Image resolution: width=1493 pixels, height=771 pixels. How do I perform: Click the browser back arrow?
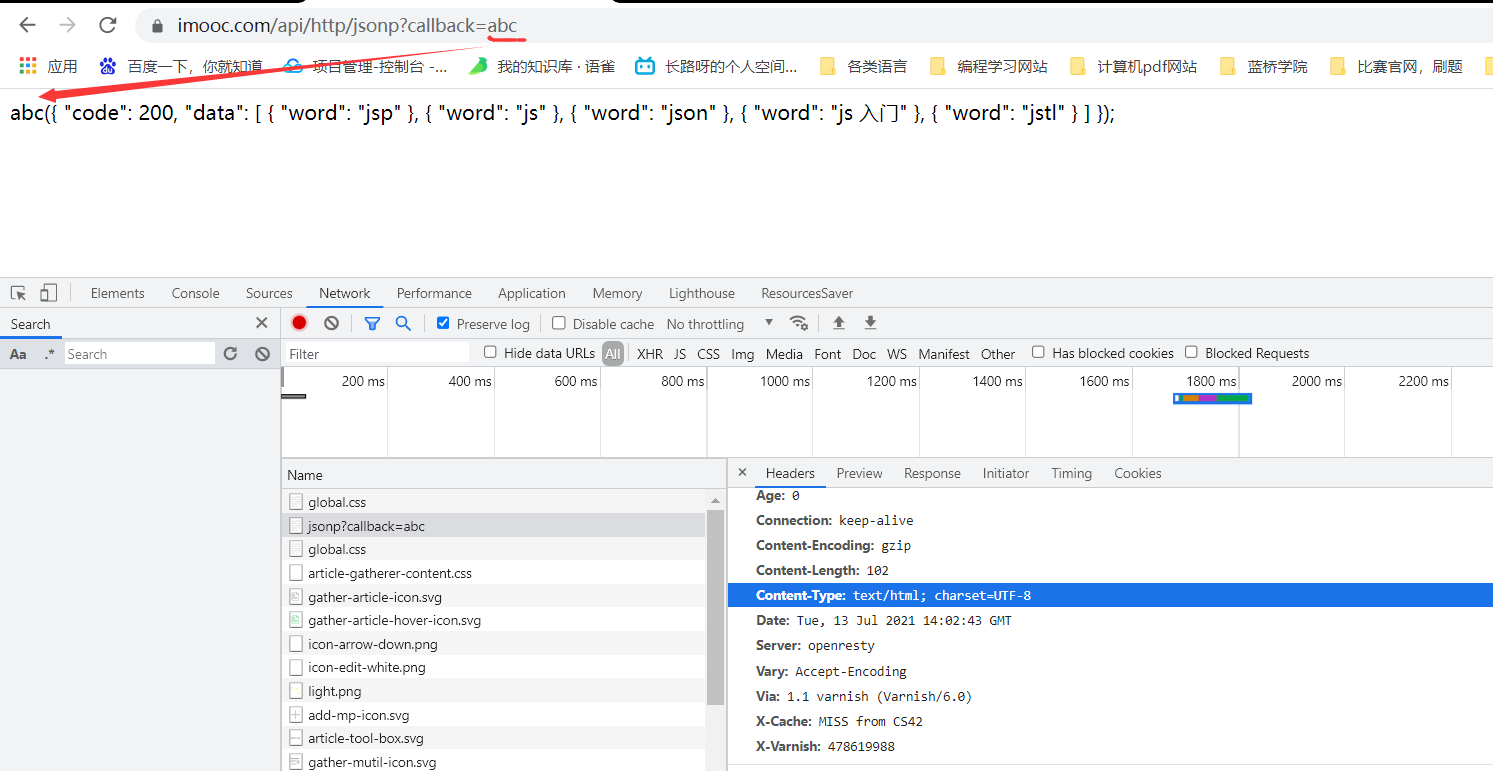point(27,25)
